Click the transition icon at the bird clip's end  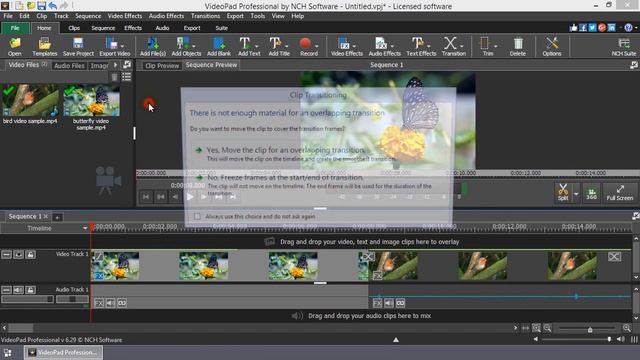coord(614,256)
